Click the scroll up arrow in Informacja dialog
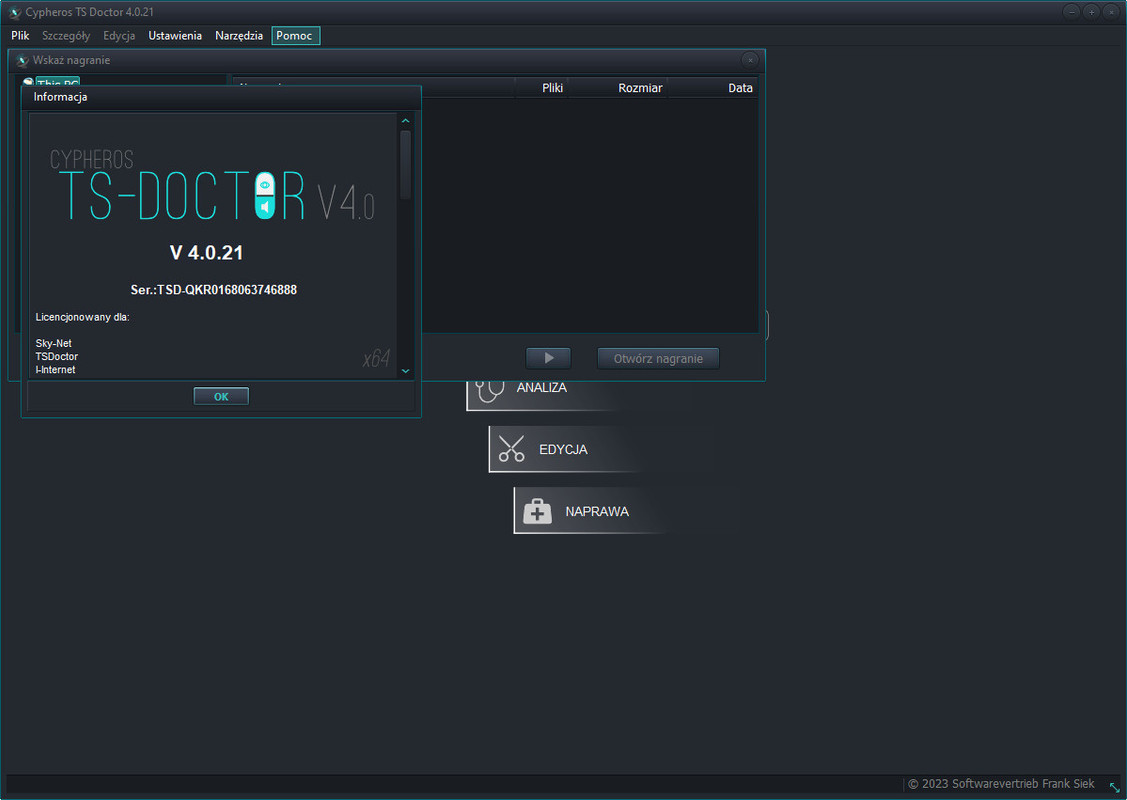 [405, 121]
